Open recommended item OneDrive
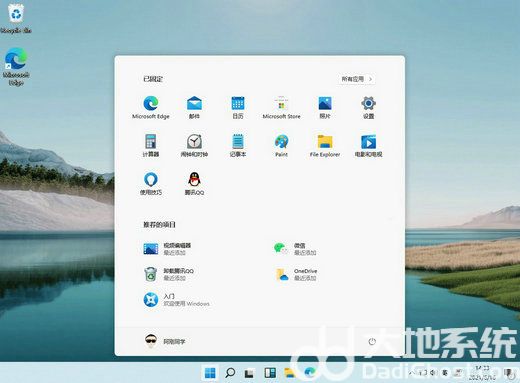Screen dimensions: 520x383 coord(296,274)
